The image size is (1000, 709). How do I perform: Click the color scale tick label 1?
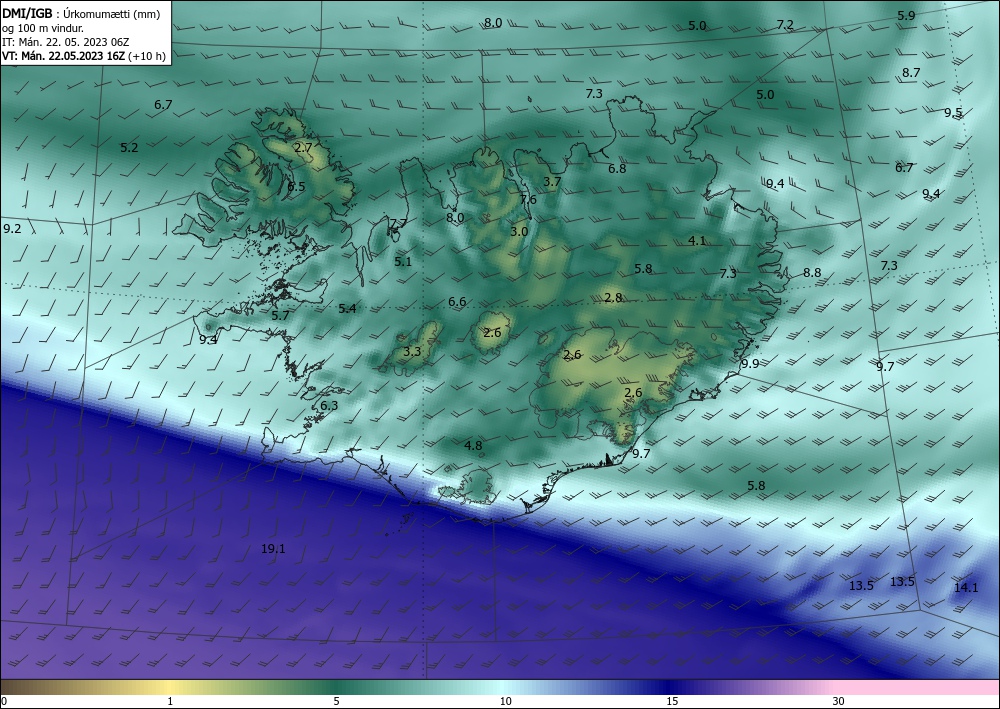click(x=170, y=701)
